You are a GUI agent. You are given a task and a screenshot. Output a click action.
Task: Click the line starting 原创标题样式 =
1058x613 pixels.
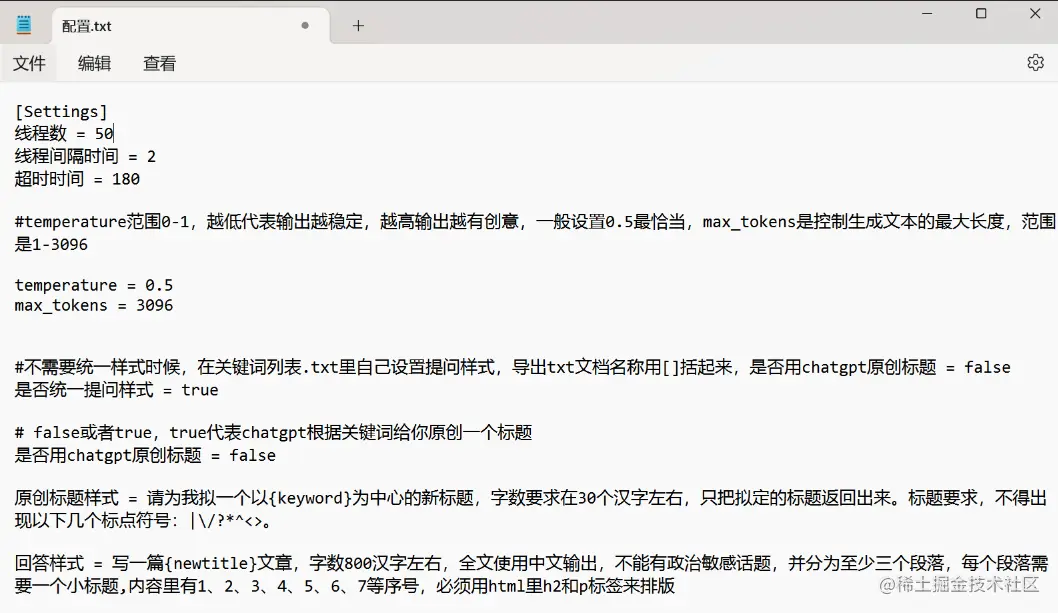(530, 498)
